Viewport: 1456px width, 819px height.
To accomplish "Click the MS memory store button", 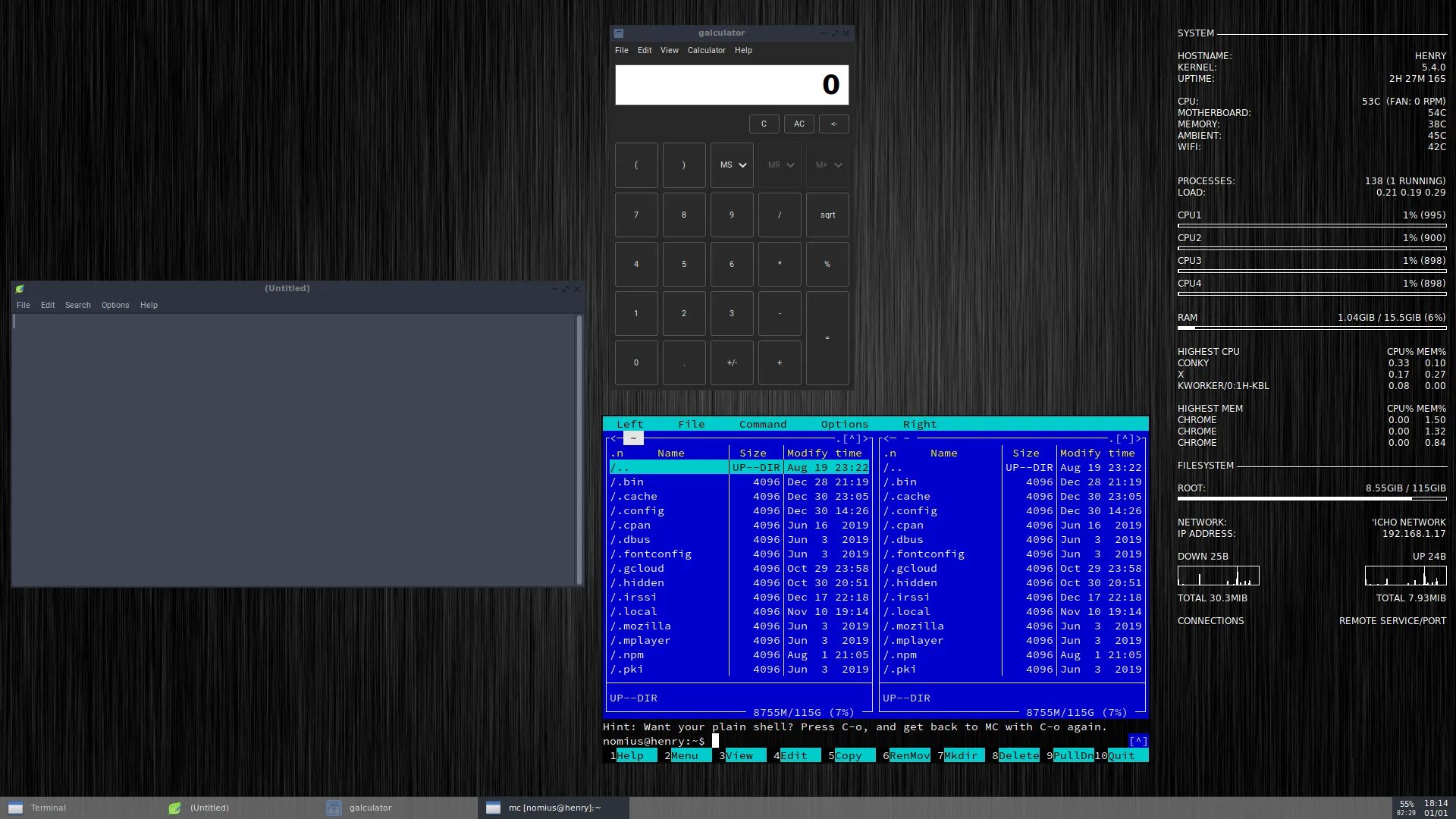I will (x=732, y=165).
